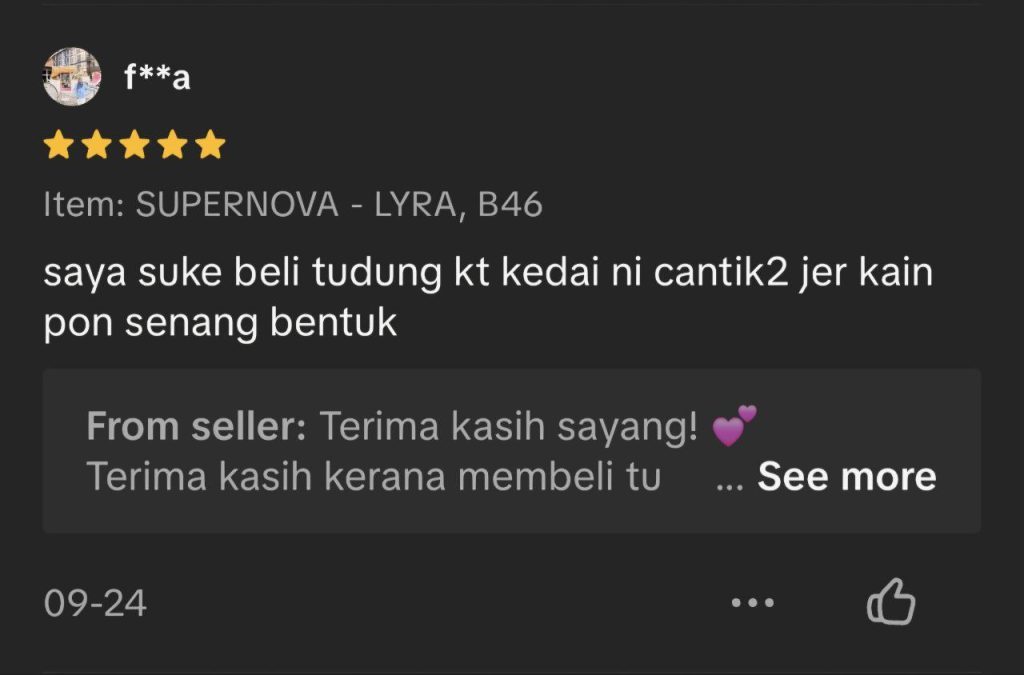Tap the review line starting "saya suke"
1024x675 pixels.
pyautogui.click(x=487, y=273)
